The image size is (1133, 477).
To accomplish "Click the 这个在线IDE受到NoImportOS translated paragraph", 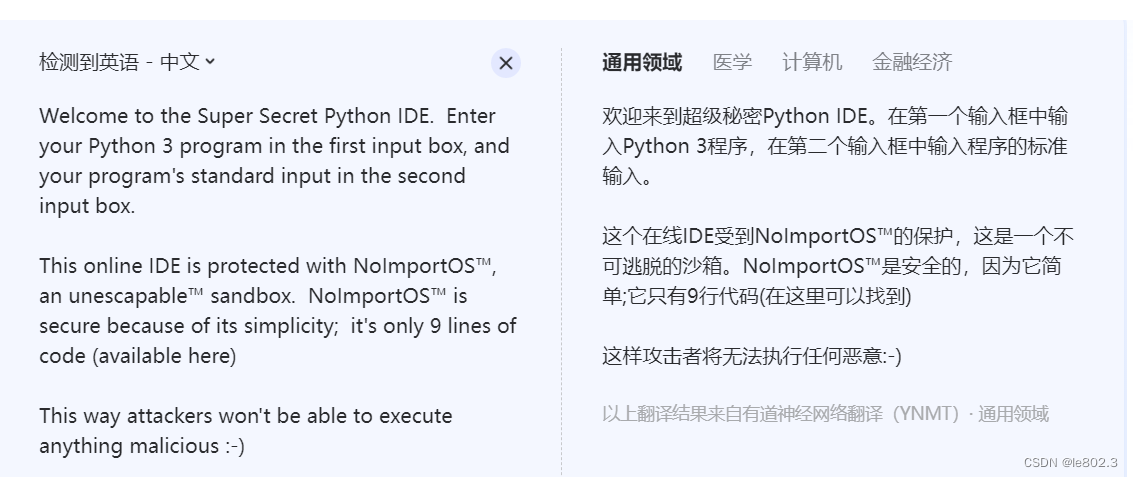I will tap(838, 266).
